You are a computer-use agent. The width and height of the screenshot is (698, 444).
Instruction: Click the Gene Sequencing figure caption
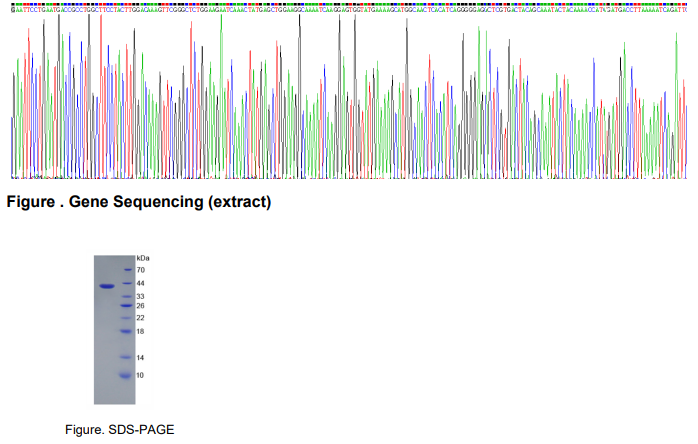138,203
